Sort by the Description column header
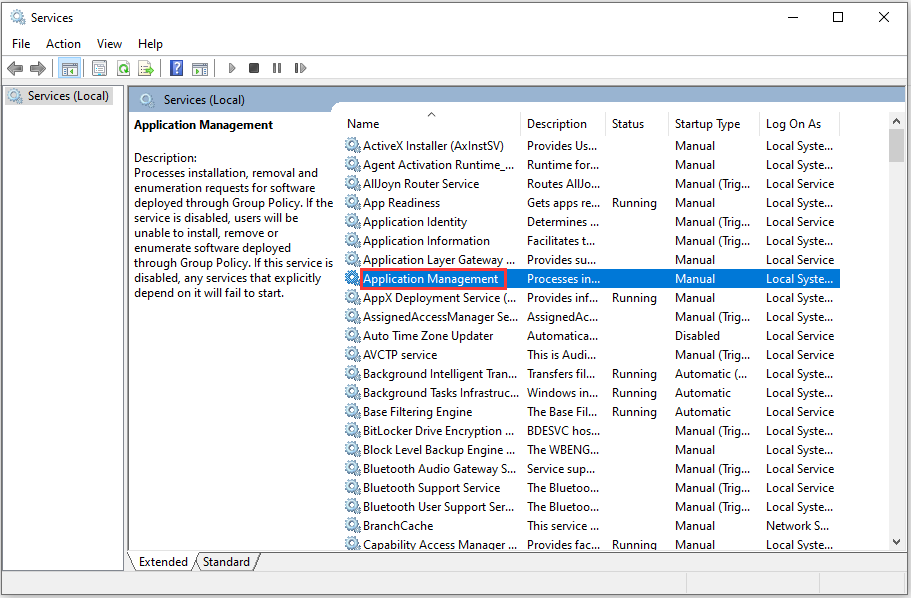This screenshot has height=598, width=911. (563, 124)
